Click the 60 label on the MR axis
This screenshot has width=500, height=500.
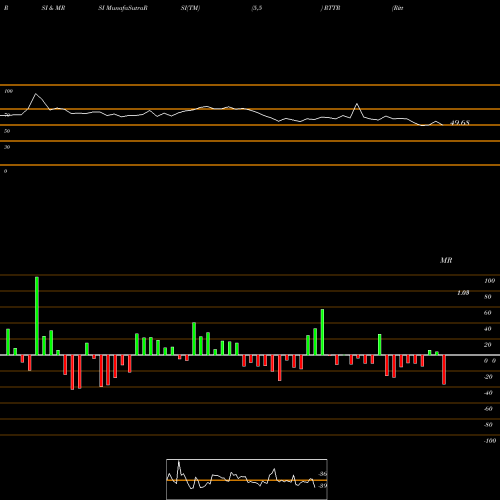488,313
